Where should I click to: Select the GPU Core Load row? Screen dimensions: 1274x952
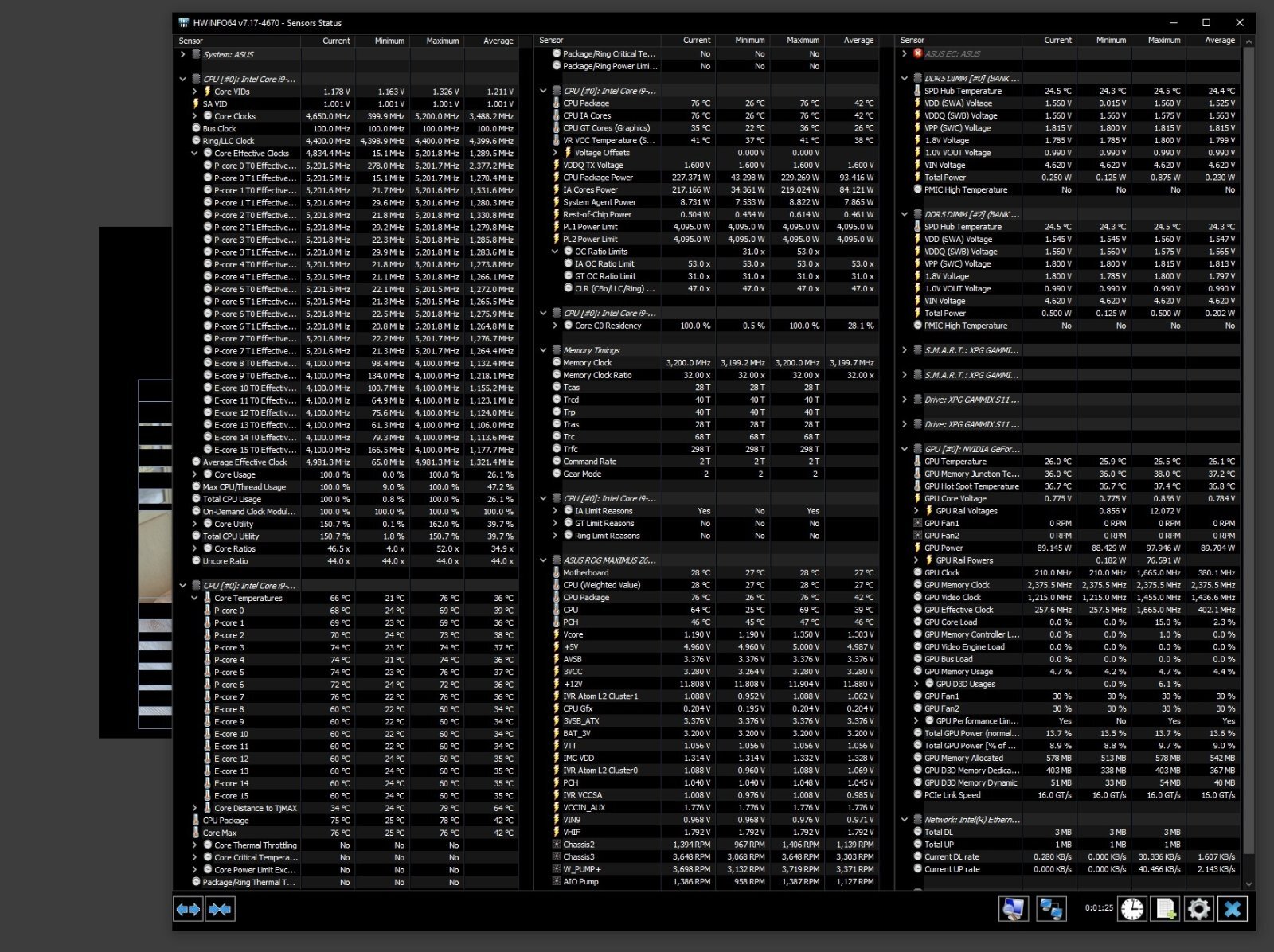point(1068,622)
